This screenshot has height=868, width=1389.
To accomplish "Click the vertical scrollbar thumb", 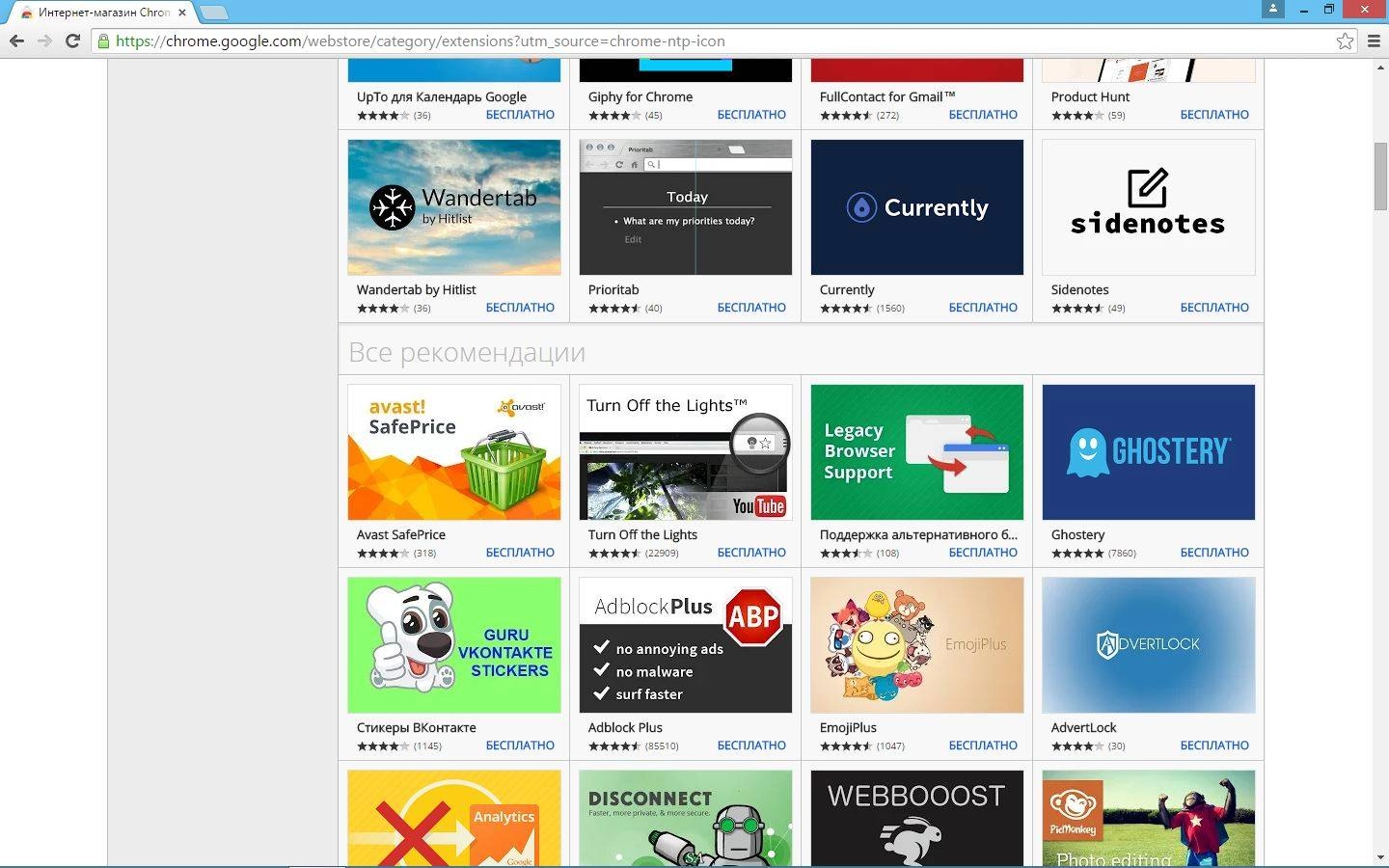I will coord(1381,176).
